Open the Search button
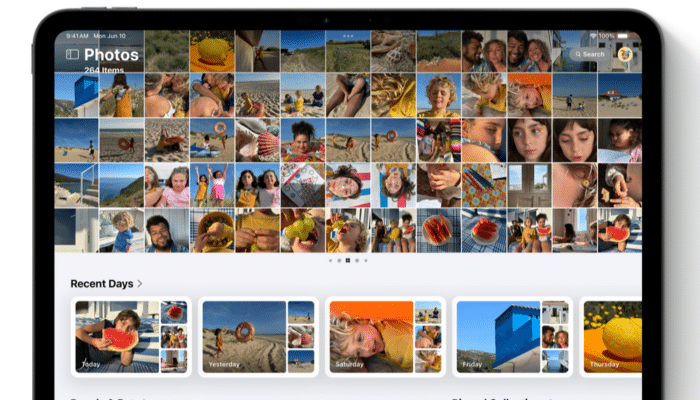The image size is (700, 400). click(x=590, y=54)
